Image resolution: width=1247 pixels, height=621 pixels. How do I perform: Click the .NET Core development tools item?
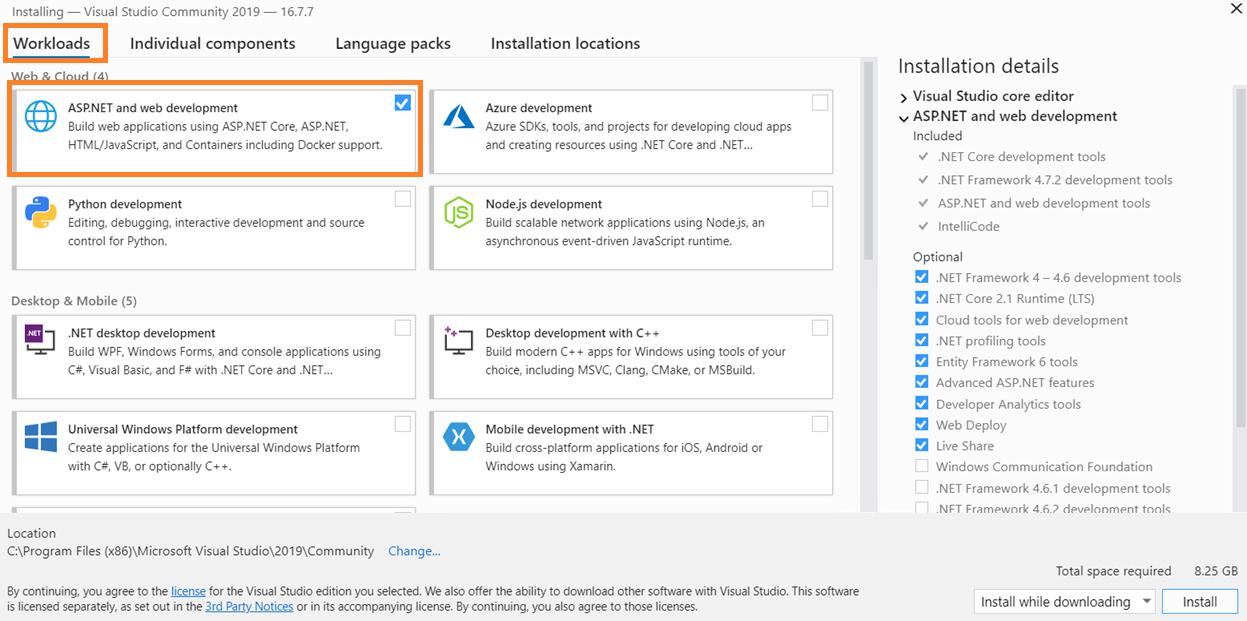1021,157
